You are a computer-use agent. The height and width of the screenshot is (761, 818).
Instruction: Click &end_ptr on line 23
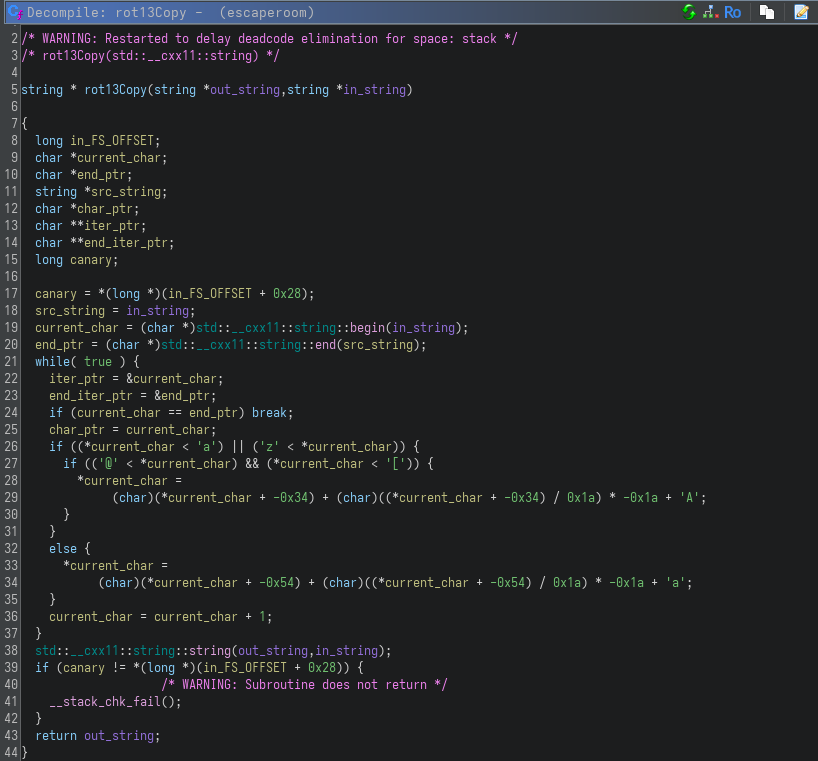click(182, 396)
